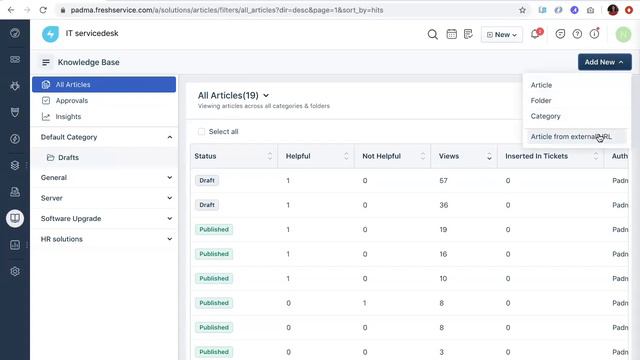
Task: Click the Views value 57
Action: tap(443, 180)
